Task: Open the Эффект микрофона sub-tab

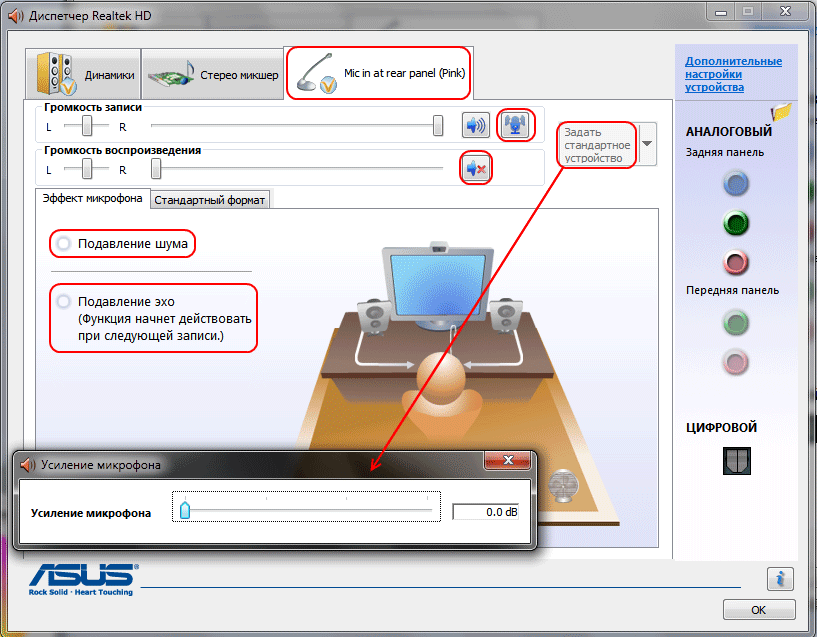Action: coord(92,198)
